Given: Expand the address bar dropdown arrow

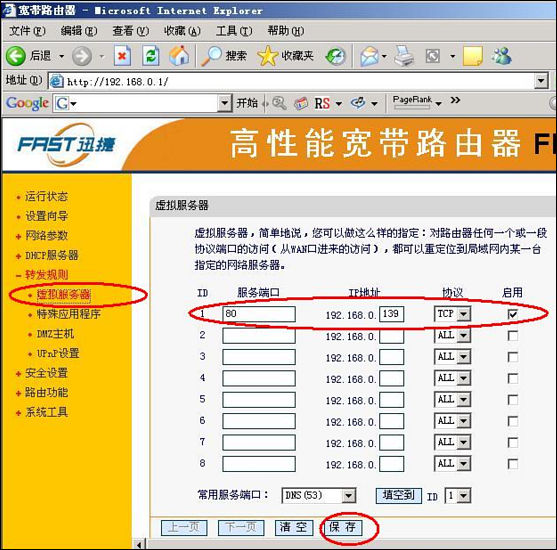Looking at the screenshot, I should pos(541,81).
